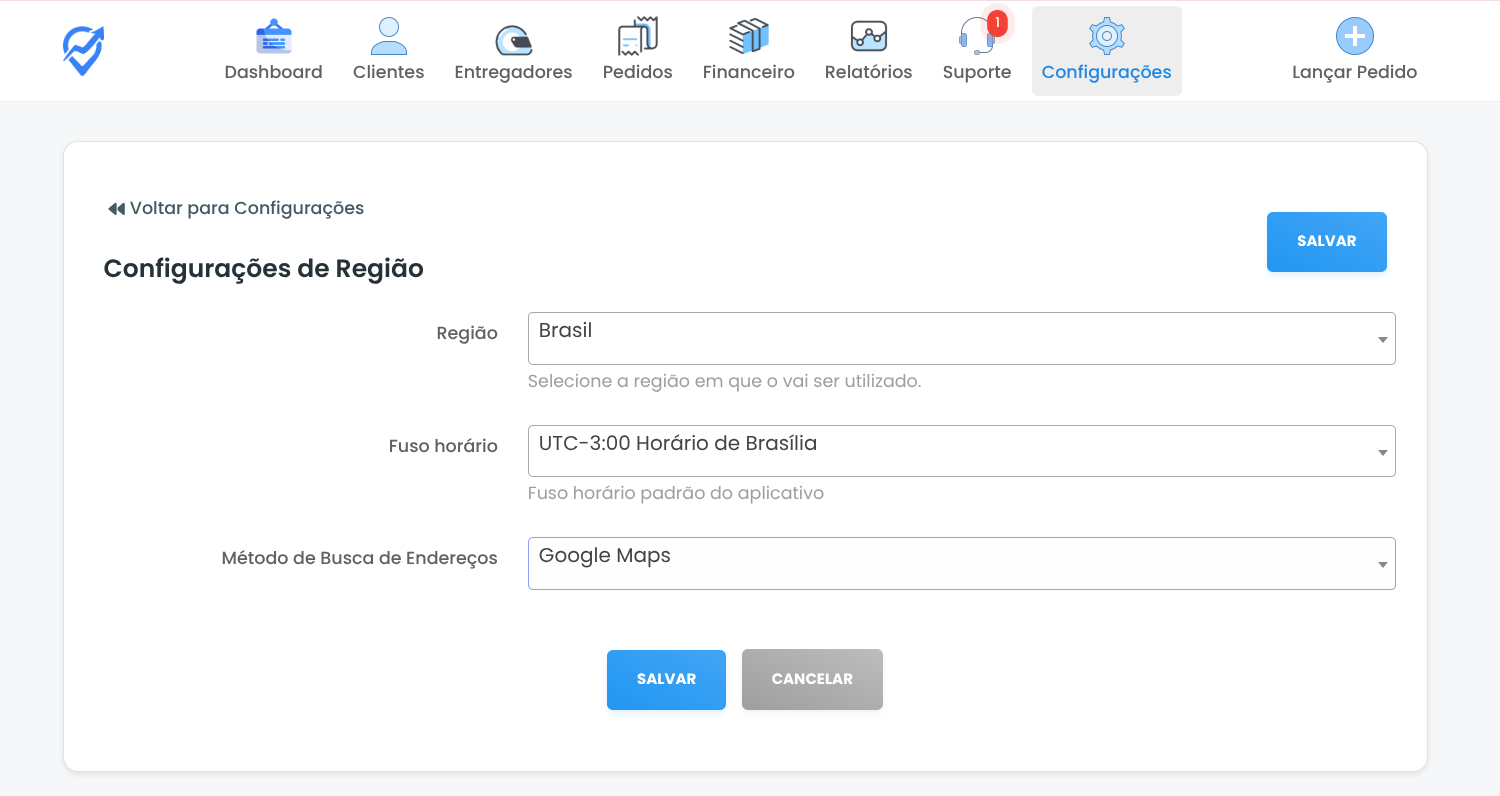
Task: Click the blue checkmark logo
Action: click(x=83, y=51)
